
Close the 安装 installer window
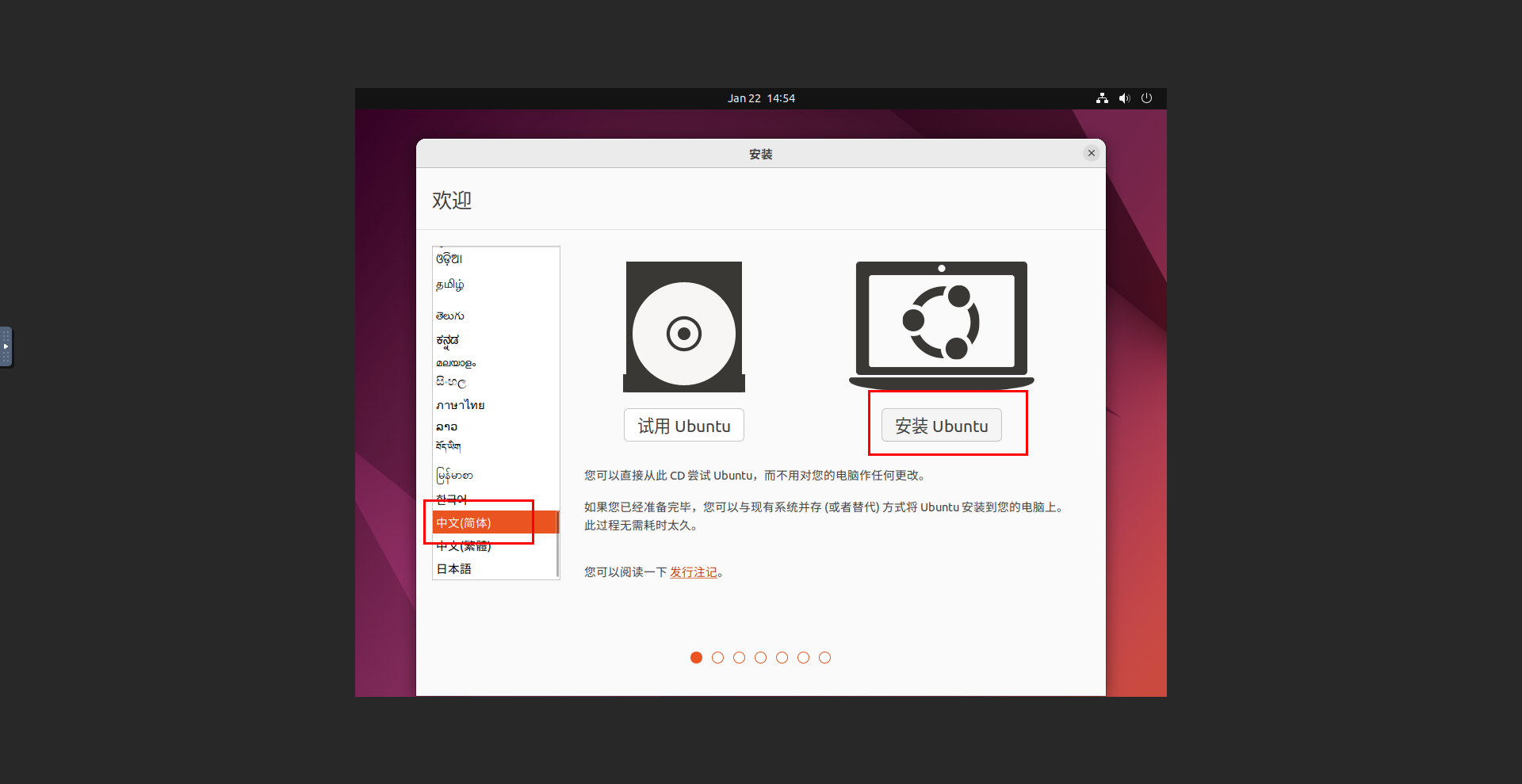point(1092,153)
